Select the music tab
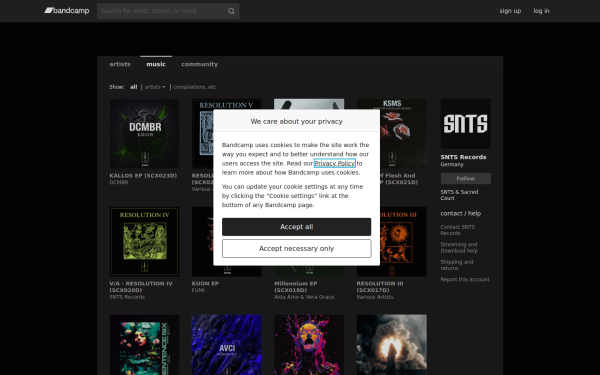This screenshot has height=375, width=600. click(156, 64)
